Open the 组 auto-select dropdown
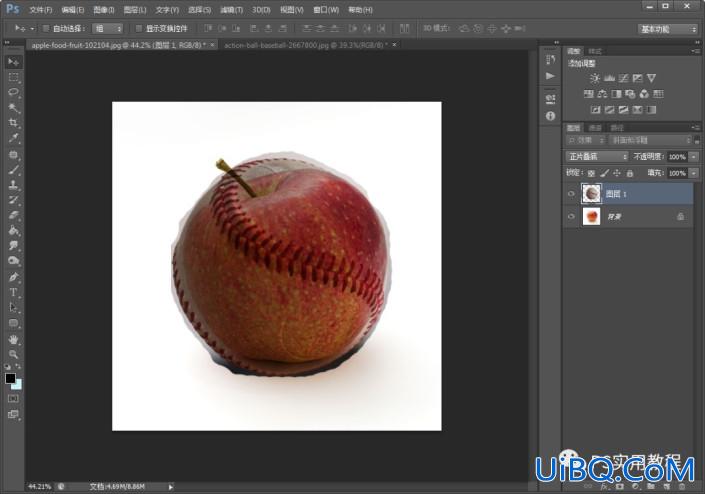Image resolution: width=705 pixels, height=494 pixels. coord(107,29)
